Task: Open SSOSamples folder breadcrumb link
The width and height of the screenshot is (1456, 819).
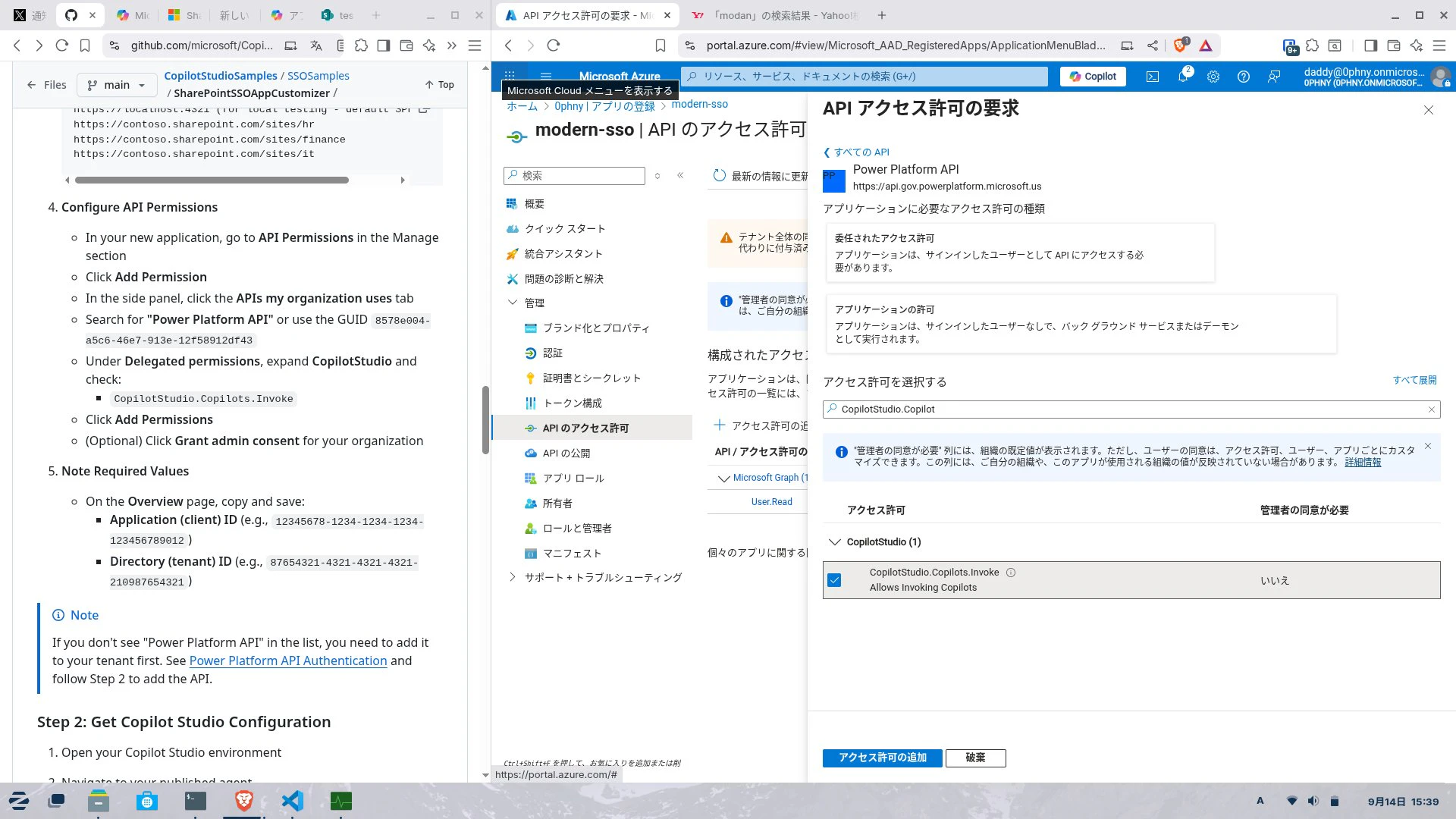Action: (318, 76)
